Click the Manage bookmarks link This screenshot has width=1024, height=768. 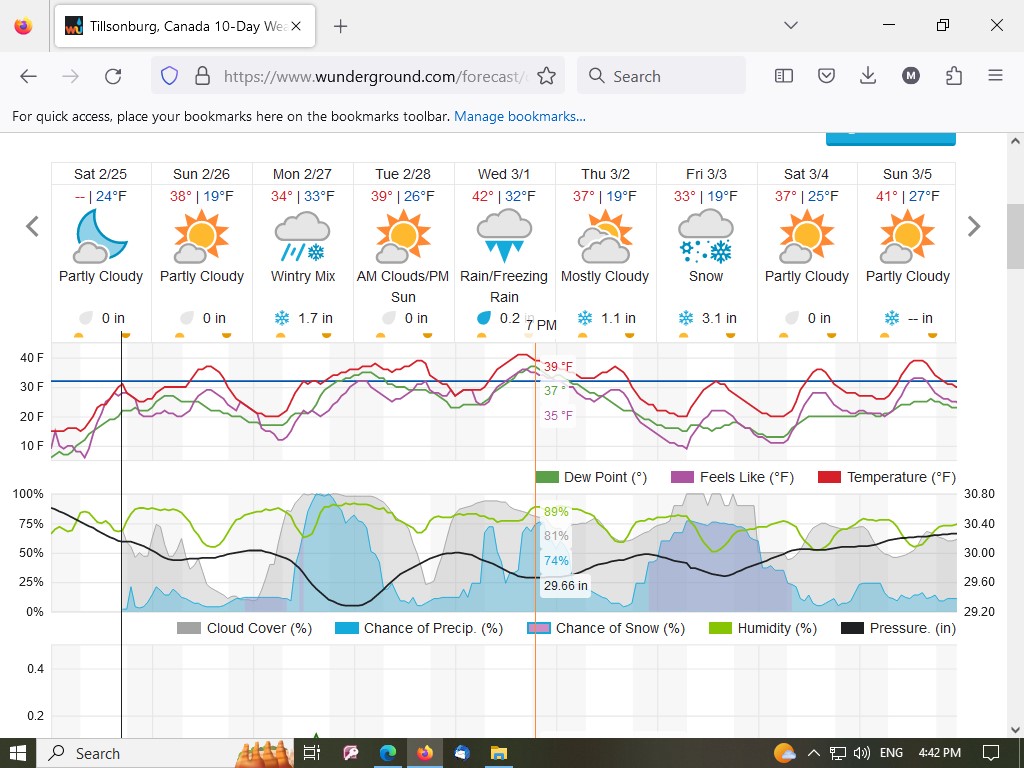[520, 117]
